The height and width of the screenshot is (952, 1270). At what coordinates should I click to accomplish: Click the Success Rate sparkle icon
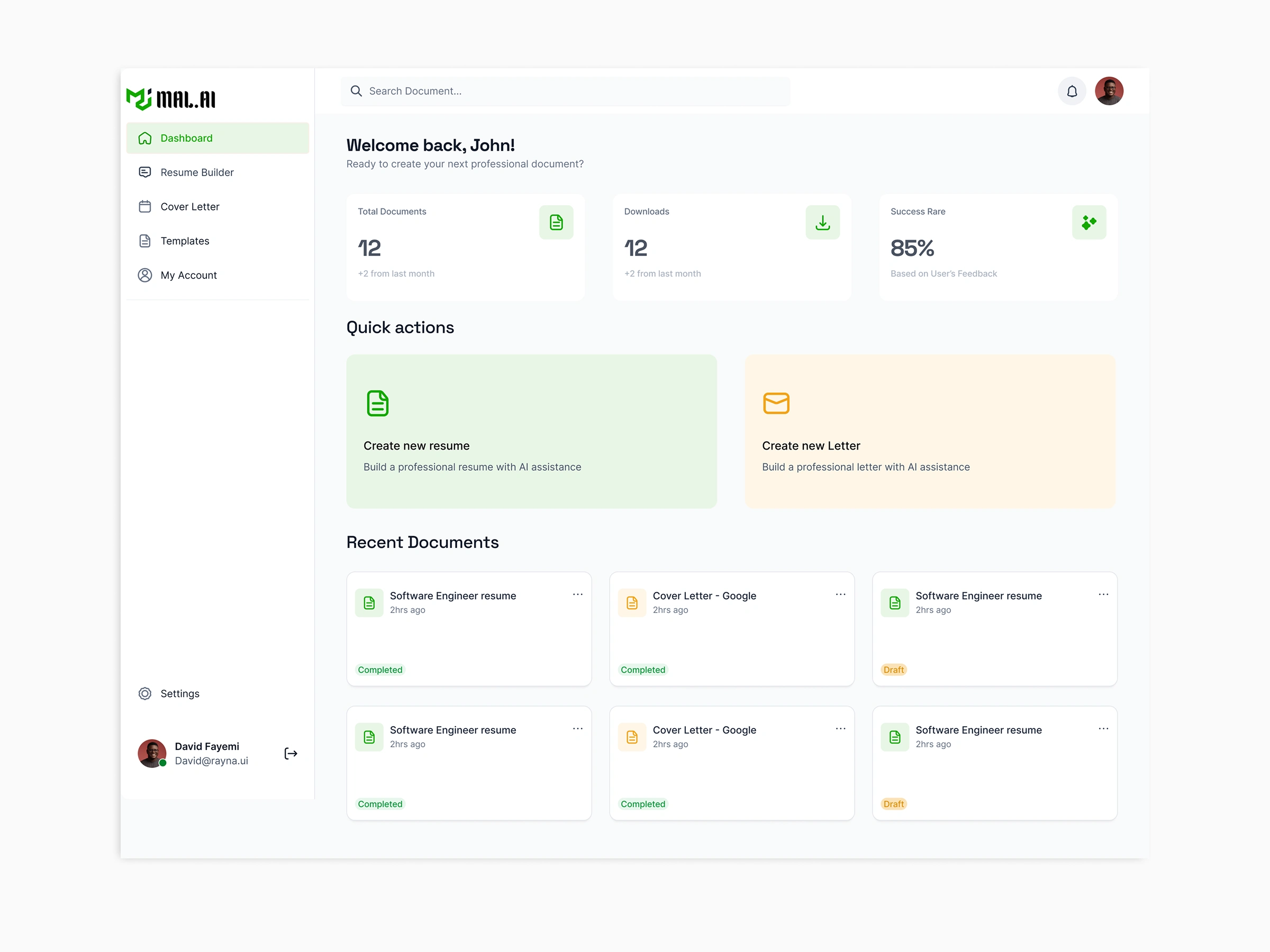(x=1088, y=222)
